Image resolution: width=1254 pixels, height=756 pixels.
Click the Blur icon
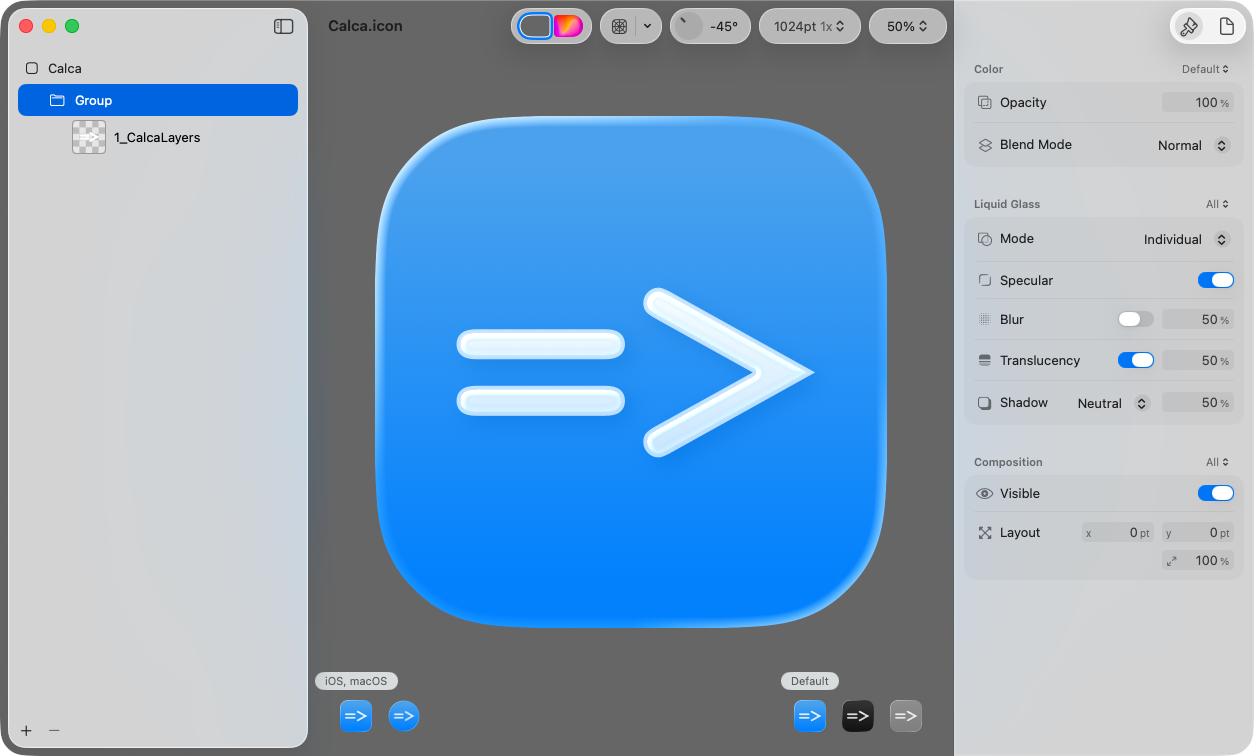pyautogui.click(x=985, y=319)
